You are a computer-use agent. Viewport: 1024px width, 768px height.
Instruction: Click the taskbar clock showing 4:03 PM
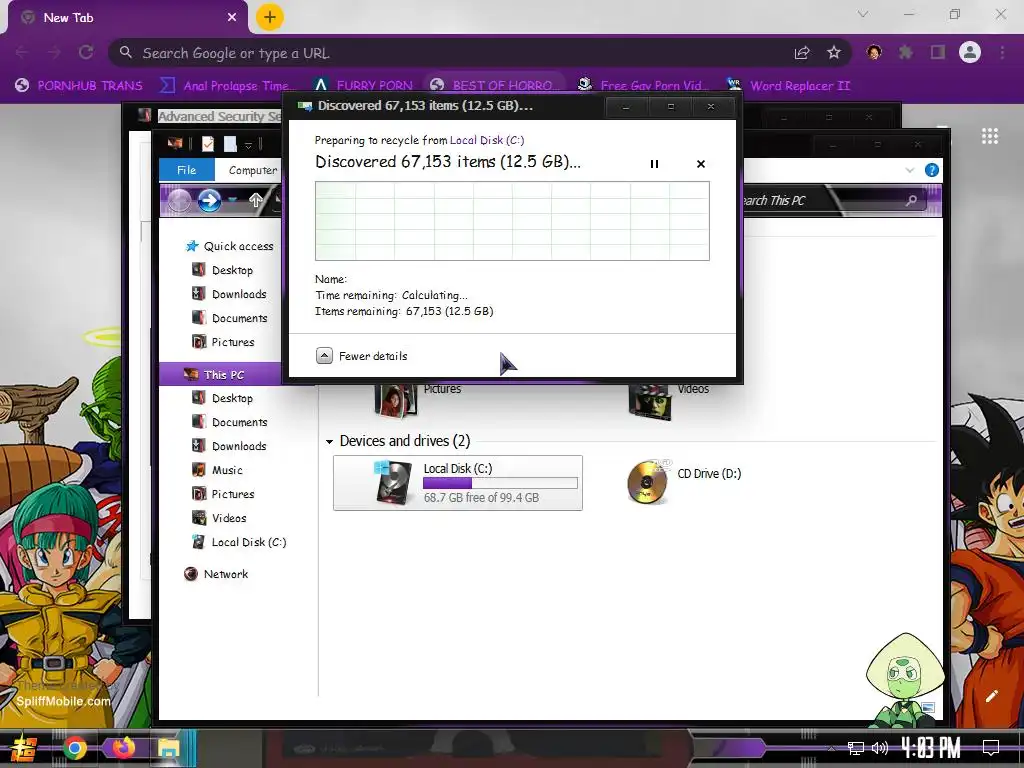931,747
